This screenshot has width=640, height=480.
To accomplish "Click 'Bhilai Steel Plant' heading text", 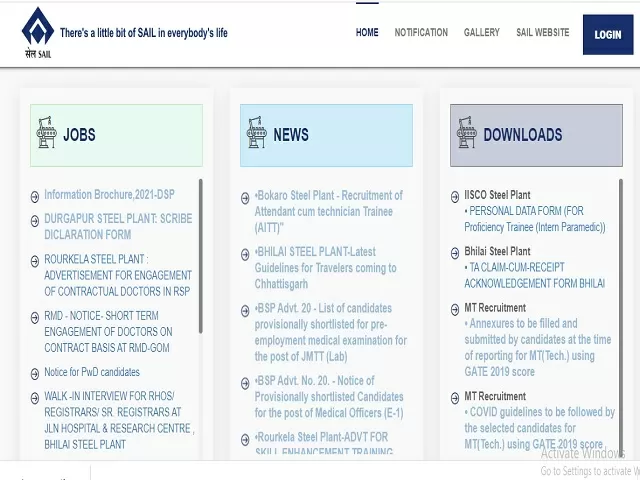I will point(497,251).
